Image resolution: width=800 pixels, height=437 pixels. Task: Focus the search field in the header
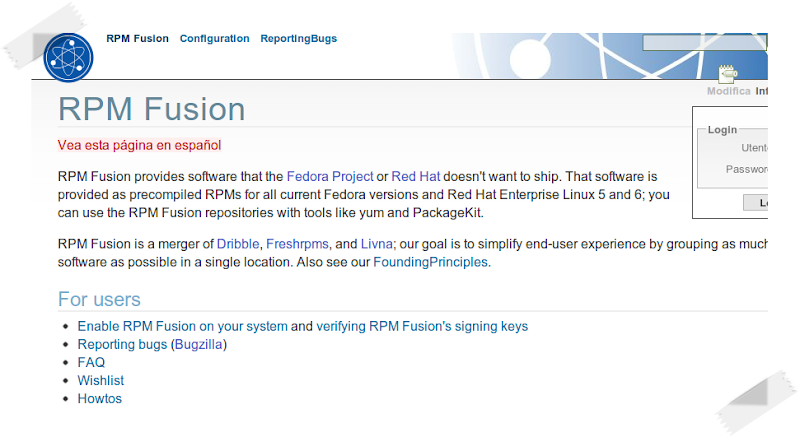coord(704,43)
